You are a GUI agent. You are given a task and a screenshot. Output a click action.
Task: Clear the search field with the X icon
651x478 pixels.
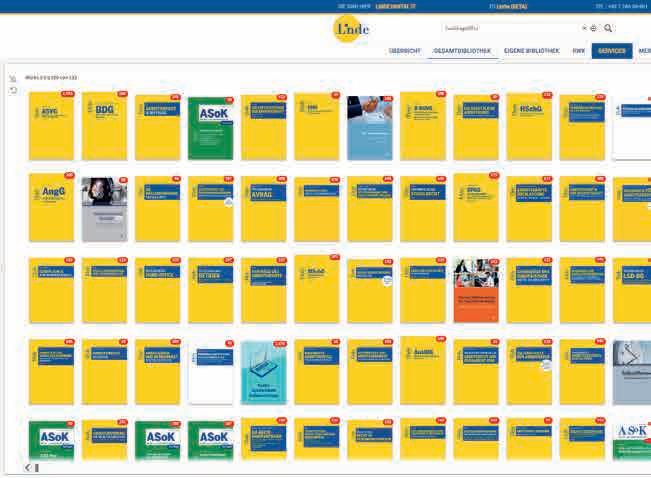(585, 28)
